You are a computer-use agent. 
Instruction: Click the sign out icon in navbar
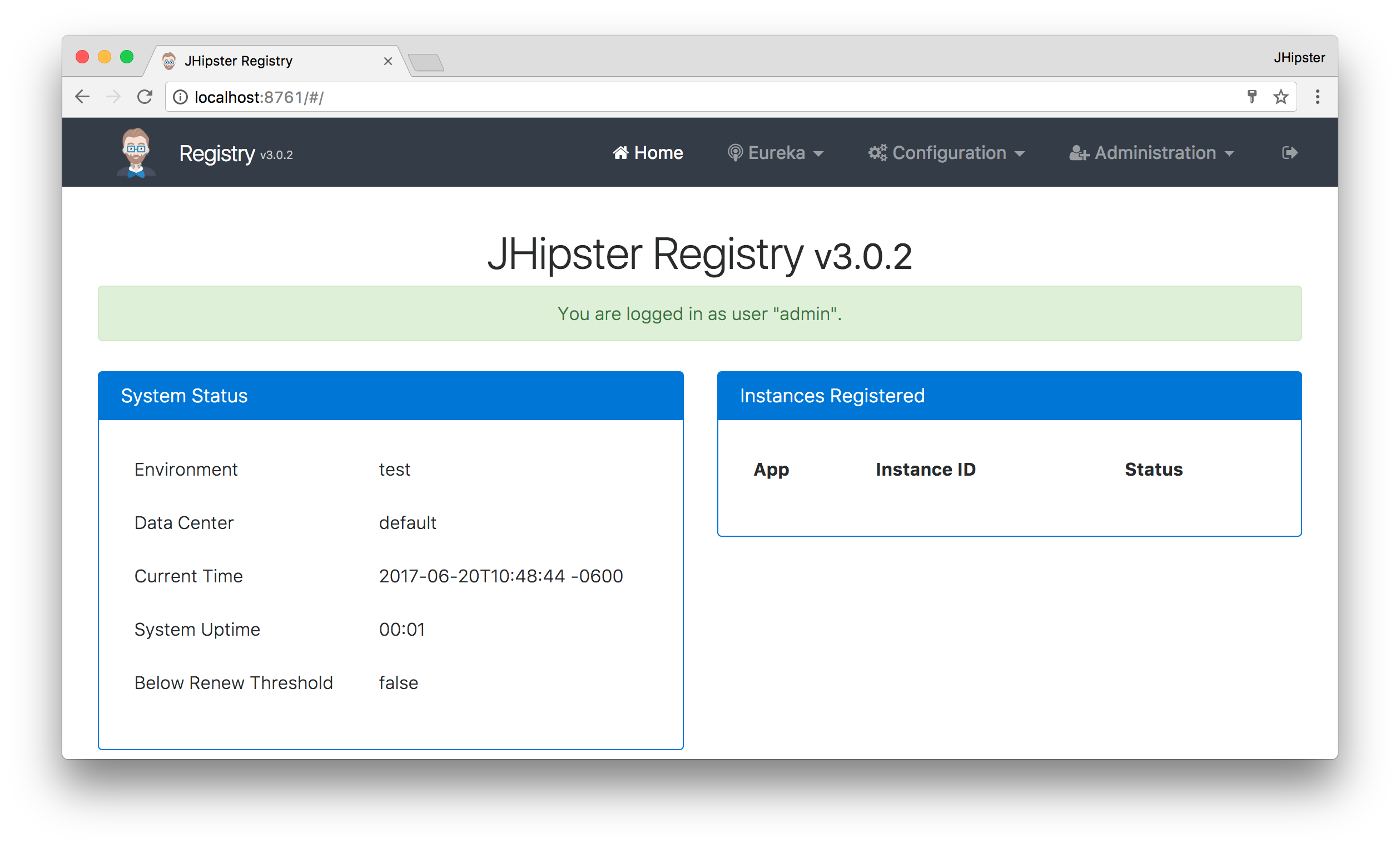pyautogui.click(x=1289, y=153)
